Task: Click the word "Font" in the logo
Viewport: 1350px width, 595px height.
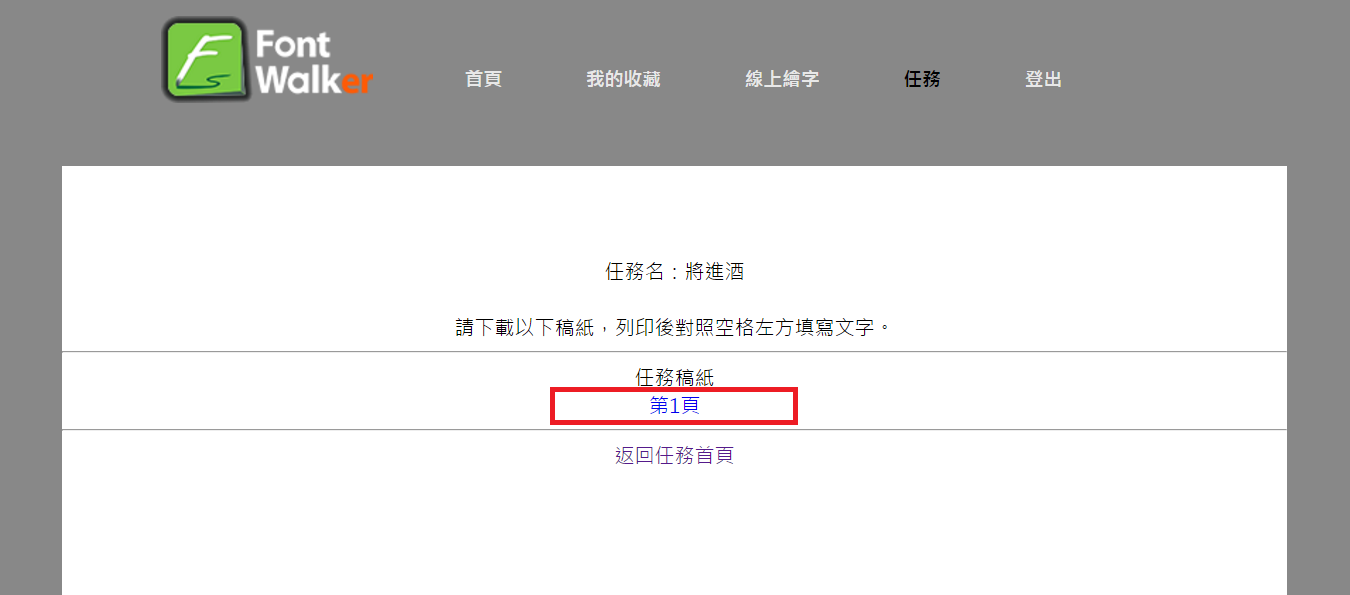Action: pyautogui.click(x=293, y=44)
